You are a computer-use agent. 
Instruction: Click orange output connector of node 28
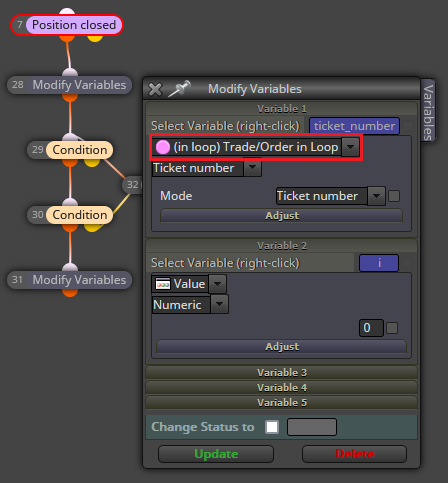click(70, 98)
